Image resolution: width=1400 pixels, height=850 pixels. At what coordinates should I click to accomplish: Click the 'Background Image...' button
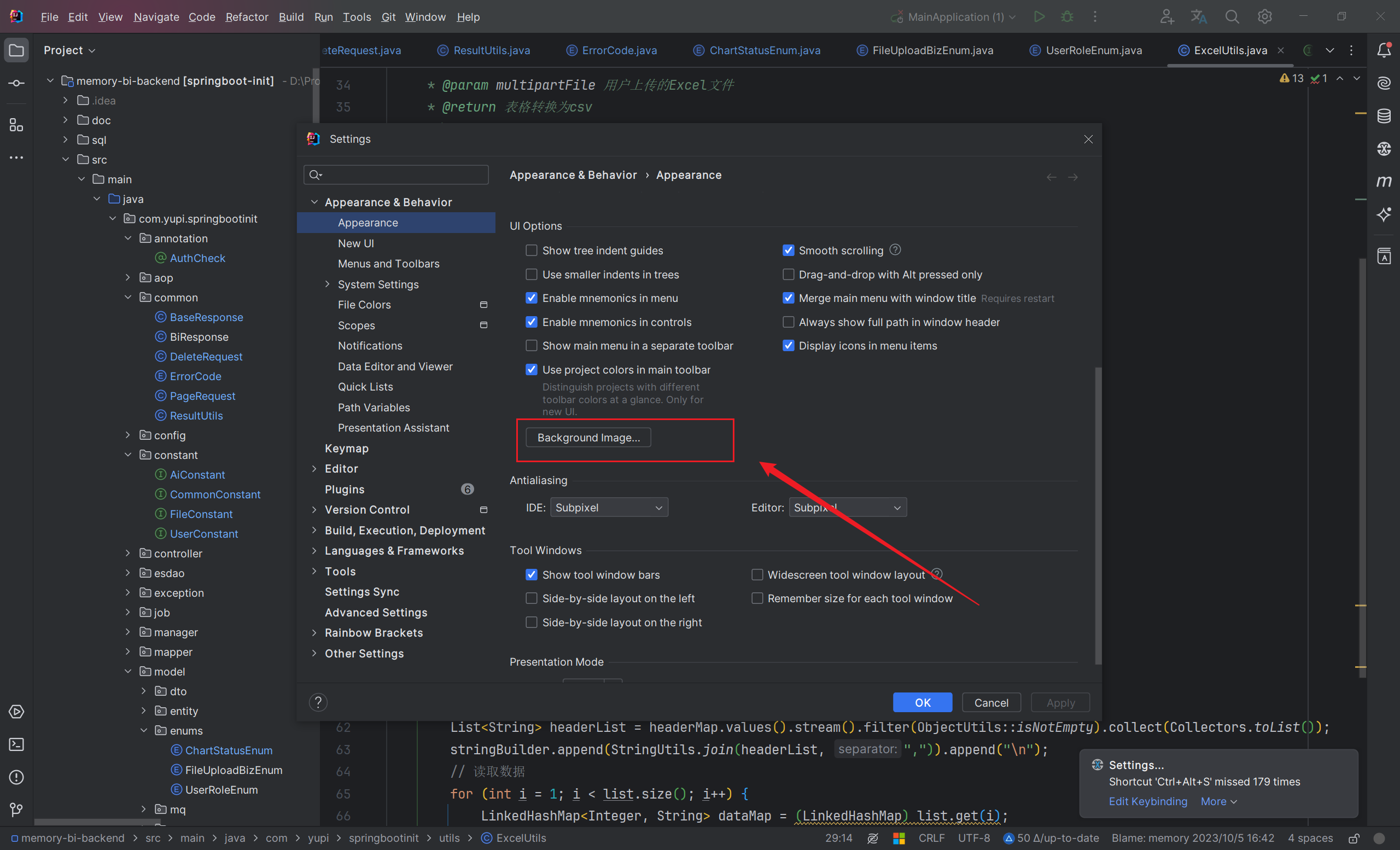click(589, 437)
